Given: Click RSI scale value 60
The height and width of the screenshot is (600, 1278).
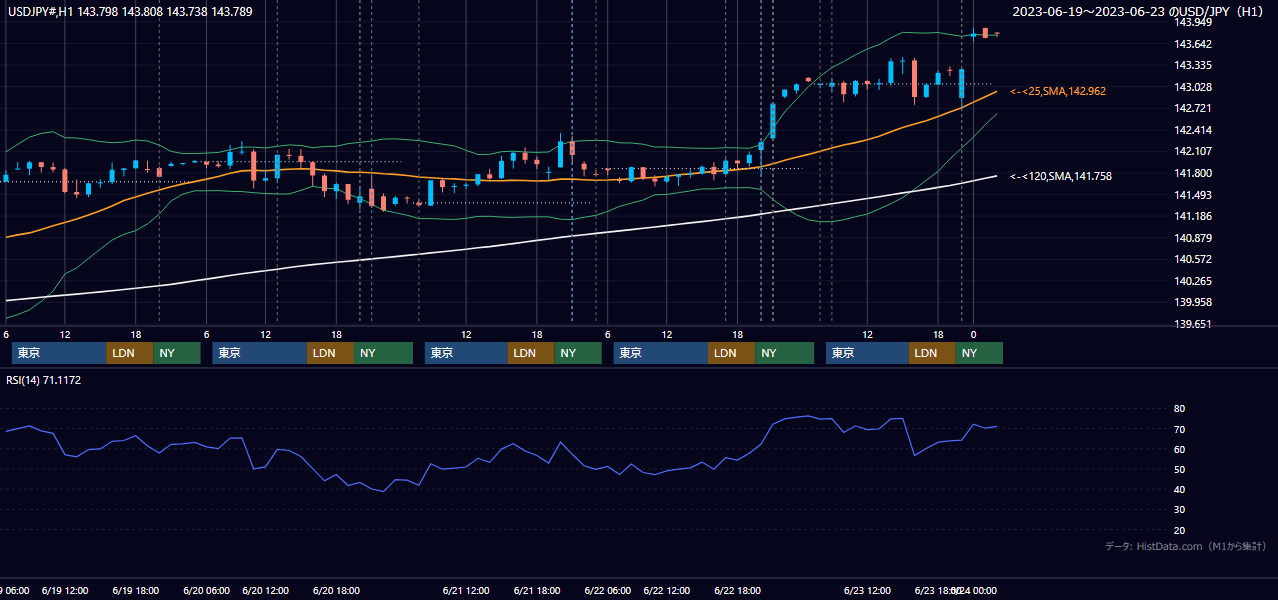Looking at the screenshot, I should point(1179,449).
